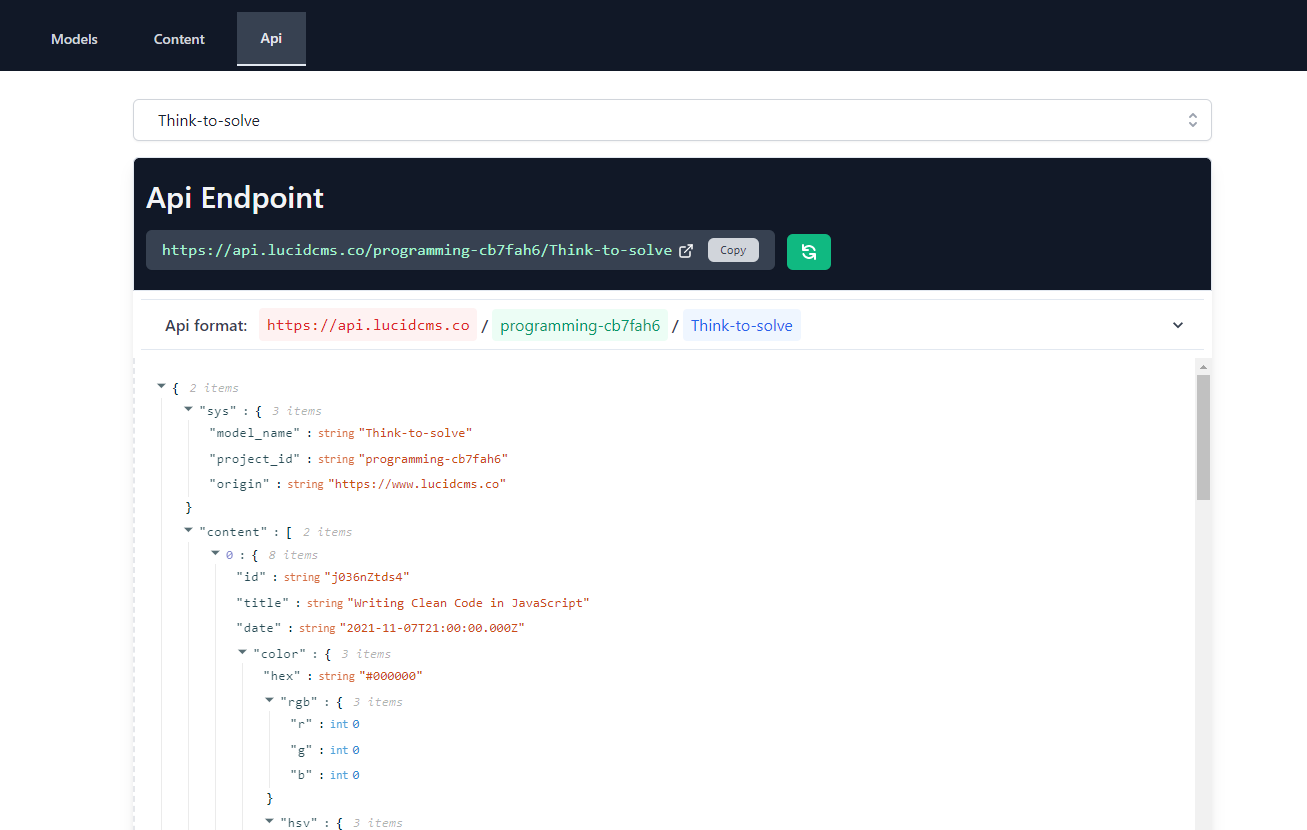1307x830 pixels.
Task: Collapse the "rgb" node
Action: coord(269,700)
